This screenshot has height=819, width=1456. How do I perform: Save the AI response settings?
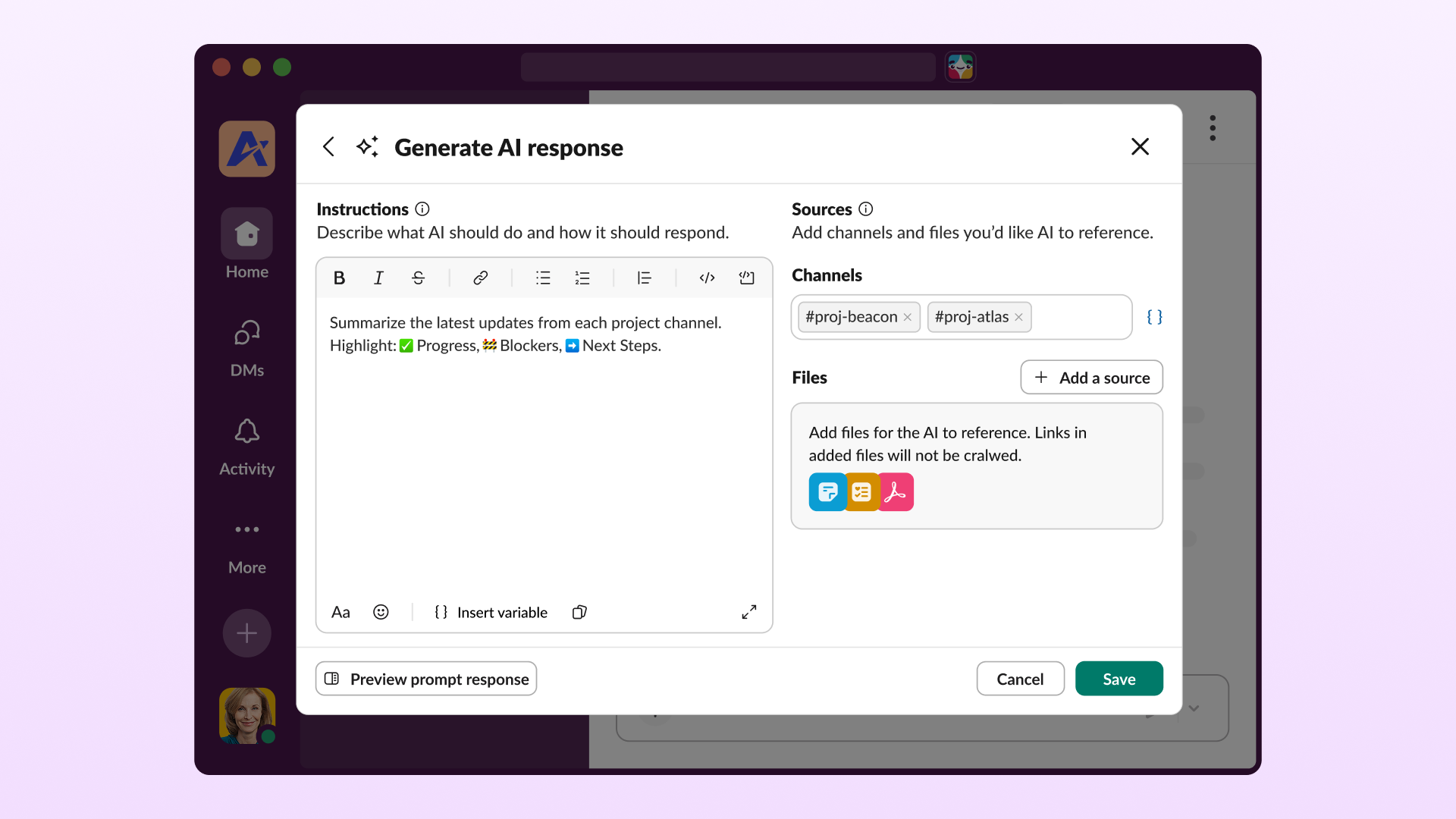(x=1119, y=679)
